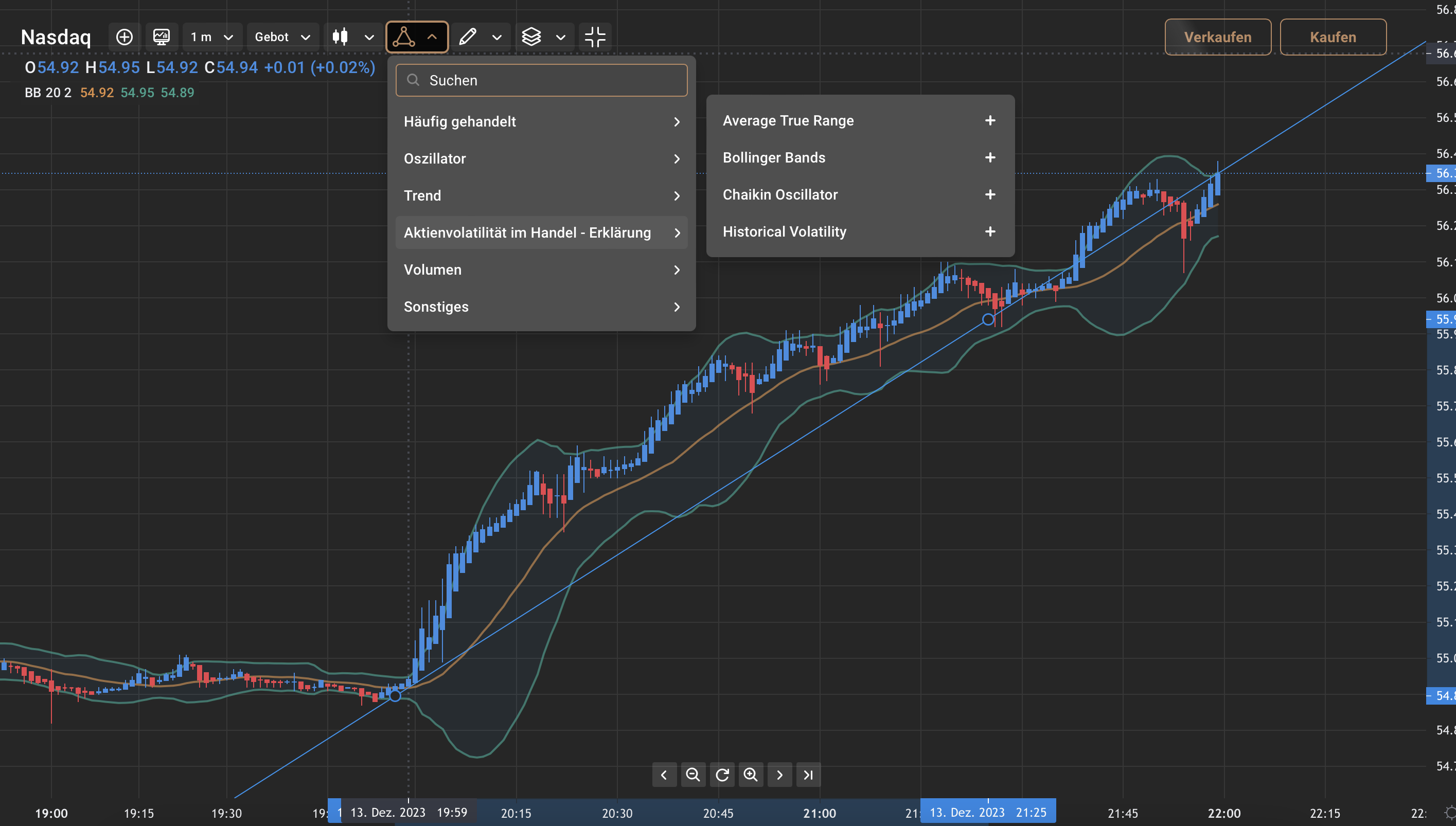The image size is (1456, 826).
Task: Select Bollinger Bands indicator
Action: pyautogui.click(x=774, y=157)
